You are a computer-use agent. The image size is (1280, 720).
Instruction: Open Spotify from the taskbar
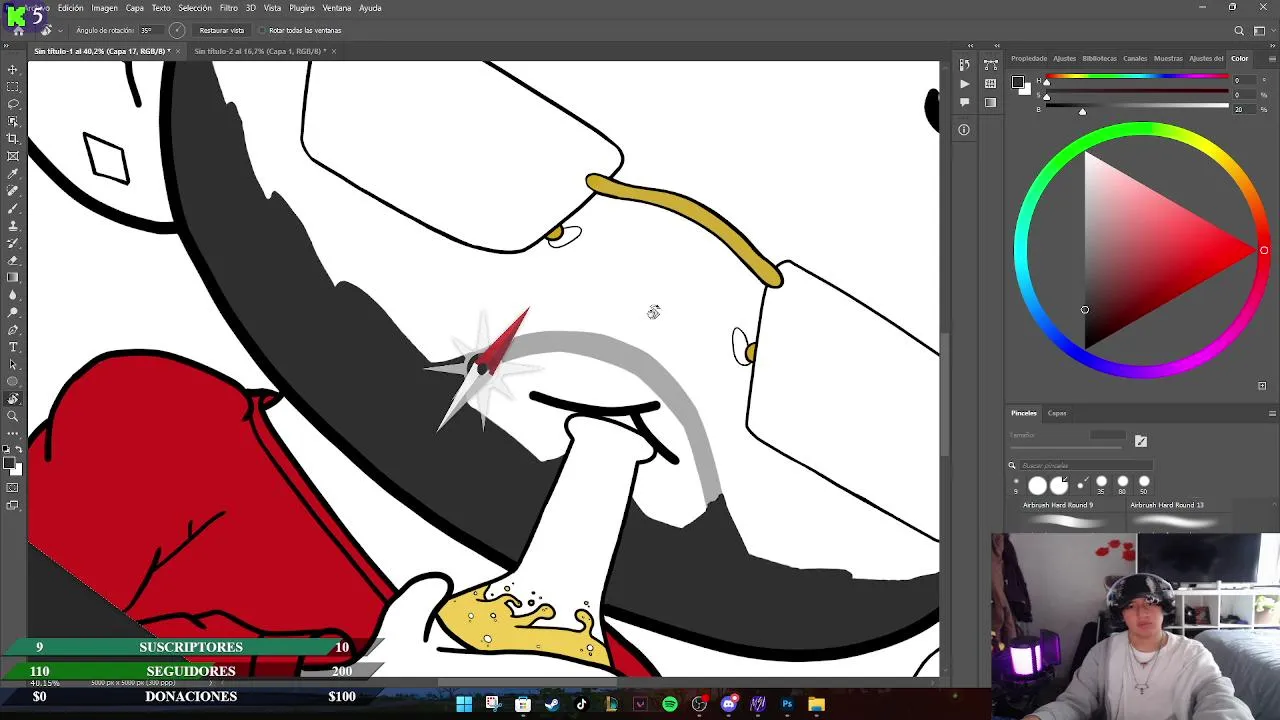(x=670, y=704)
